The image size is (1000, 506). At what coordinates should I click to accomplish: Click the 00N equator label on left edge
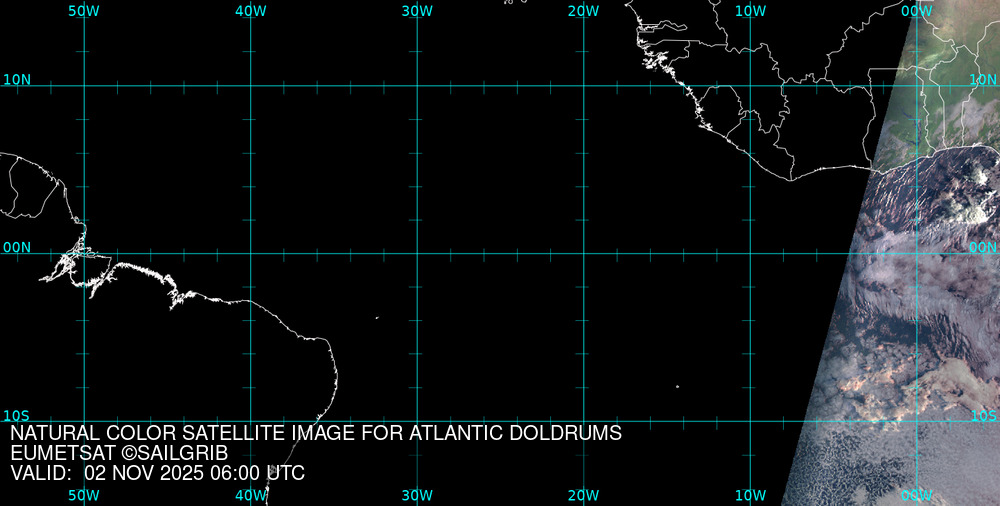tap(16, 247)
